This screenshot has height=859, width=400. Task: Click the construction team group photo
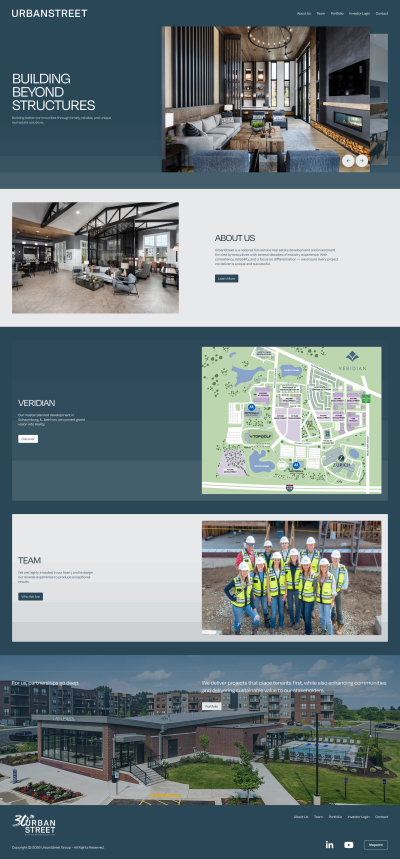click(x=292, y=577)
